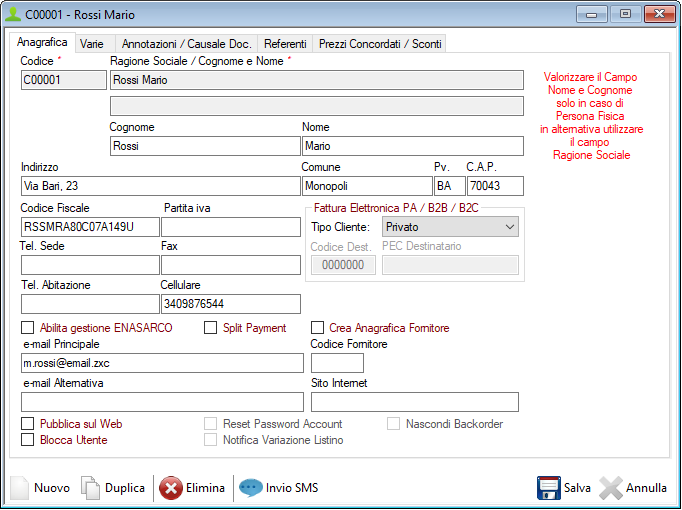Switch to the Varie tab
The image size is (682, 510).
(92, 44)
